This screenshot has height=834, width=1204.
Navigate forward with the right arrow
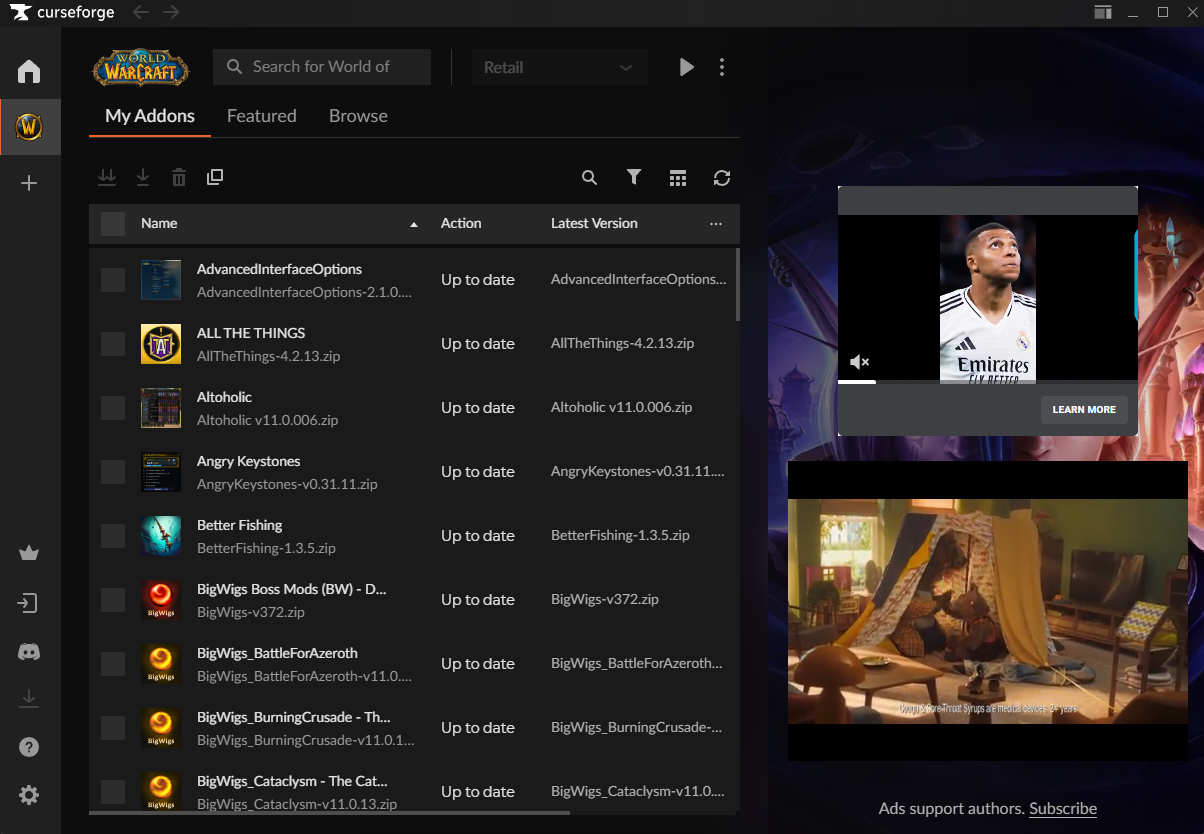pos(171,12)
